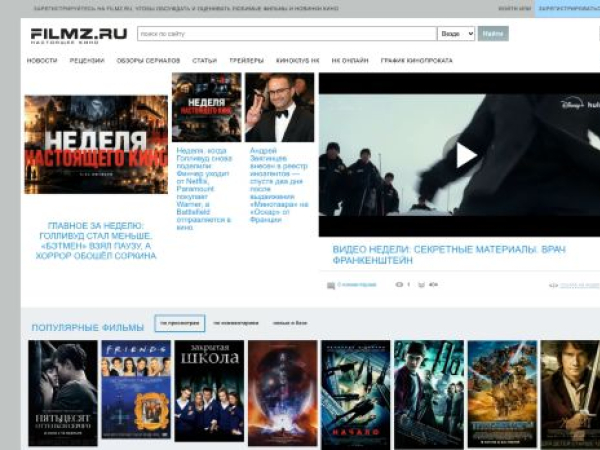Open the Harry Potter movie poster
The width and height of the screenshot is (600, 450).
[x=429, y=395]
